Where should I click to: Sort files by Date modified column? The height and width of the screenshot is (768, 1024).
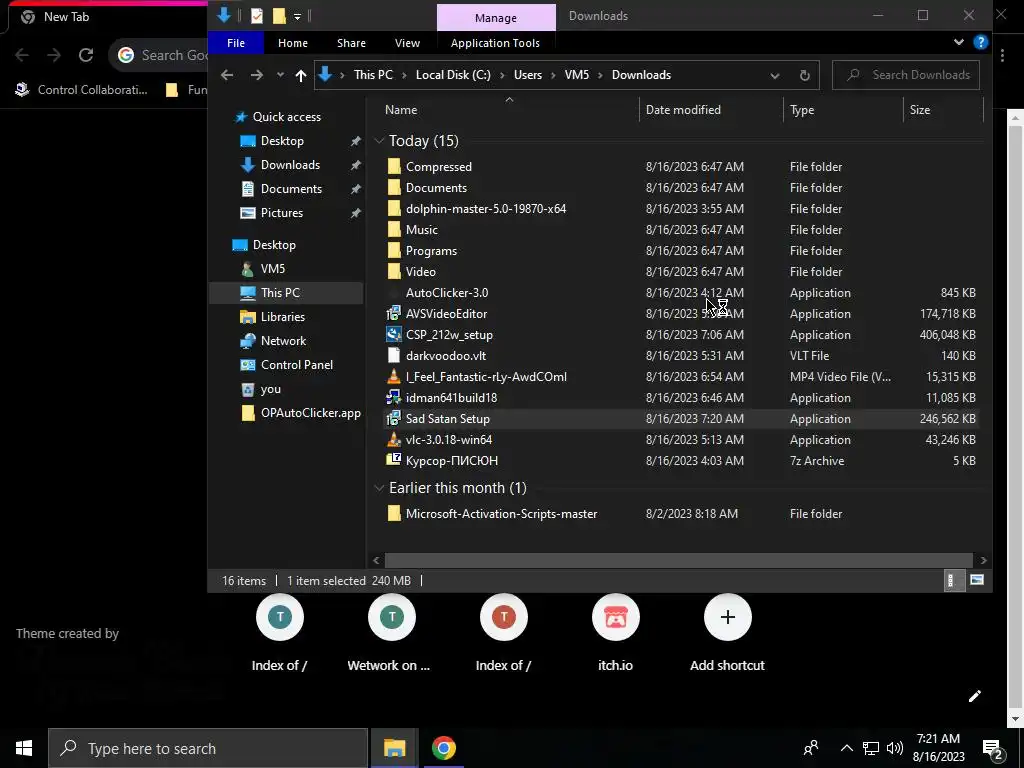[x=683, y=110]
